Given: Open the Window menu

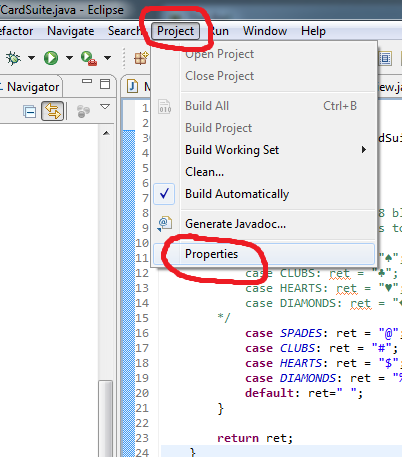Looking at the screenshot, I should (265, 31).
